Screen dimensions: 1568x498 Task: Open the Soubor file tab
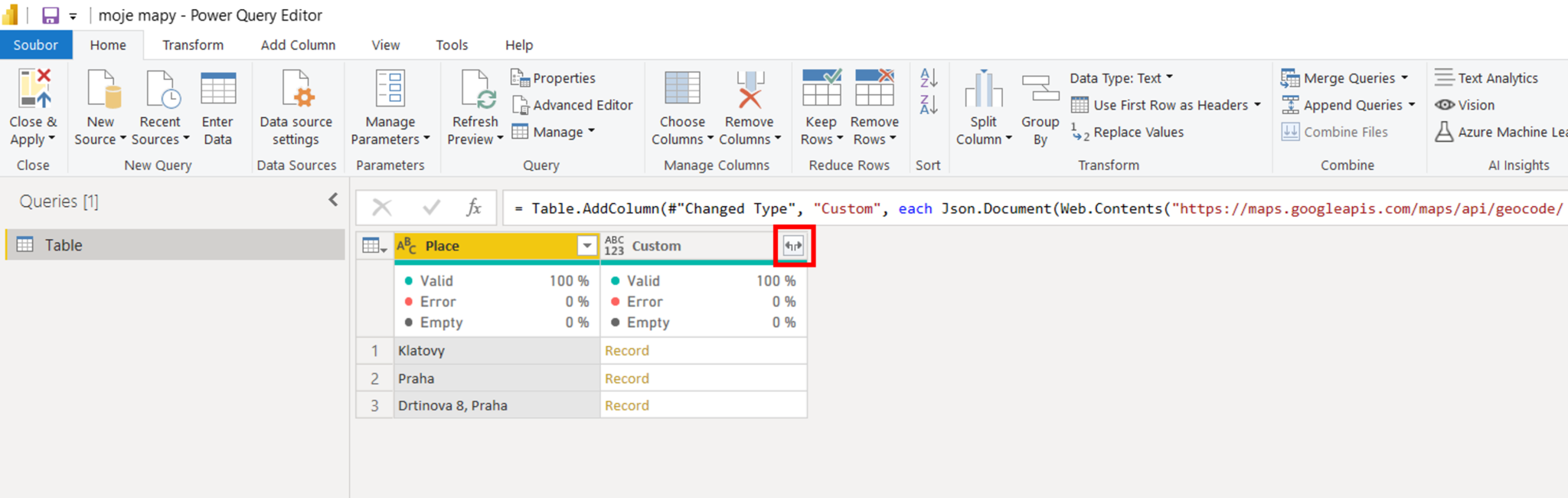tap(36, 45)
